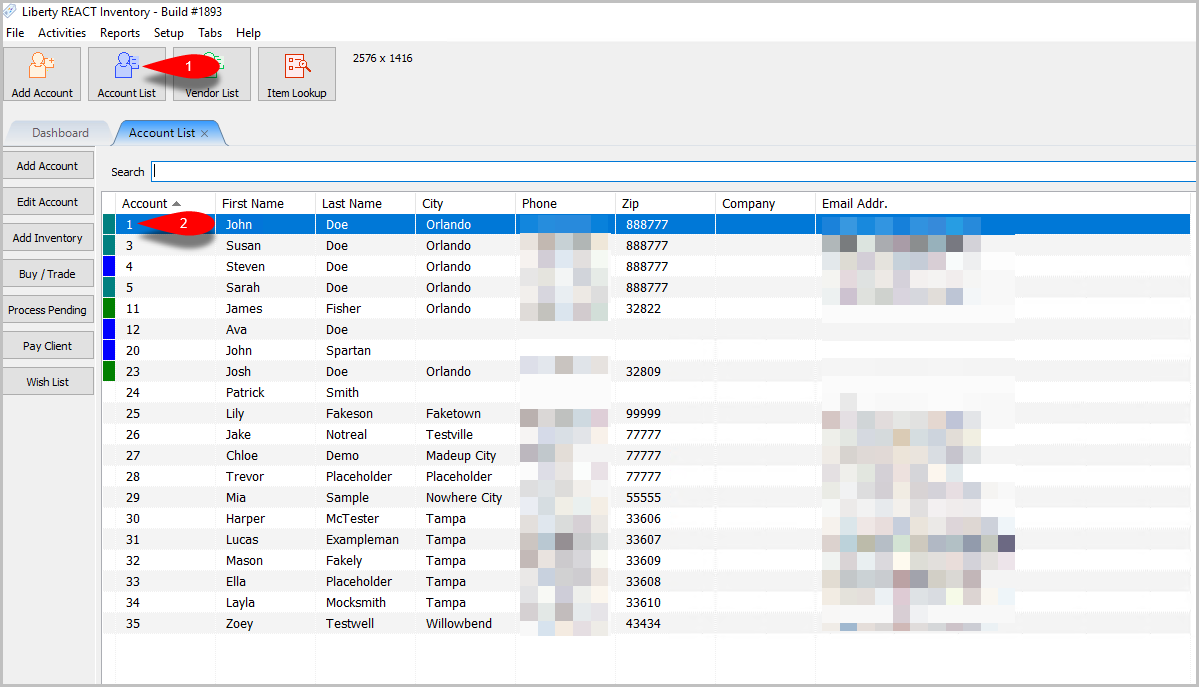Screen dimensions: 1199x687
Task: Click the Pay Client button
Action: pyautogui.click(x=47, y=346)
